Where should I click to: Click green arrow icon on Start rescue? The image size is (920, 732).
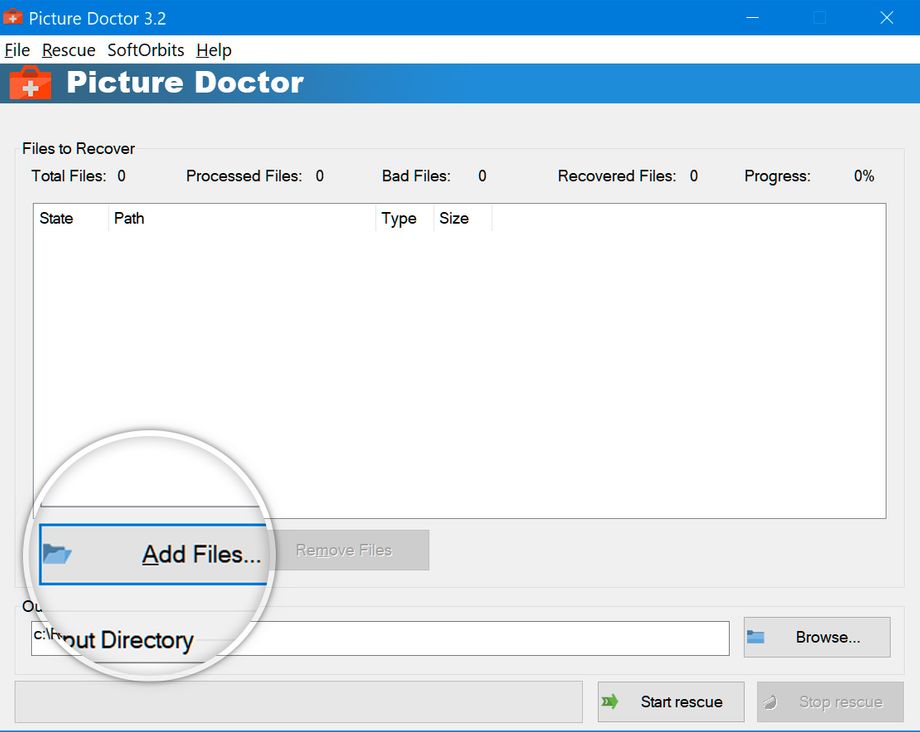point(610,701)
